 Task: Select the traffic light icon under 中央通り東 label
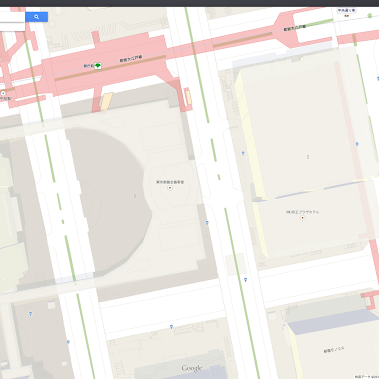tap(347, 16)
